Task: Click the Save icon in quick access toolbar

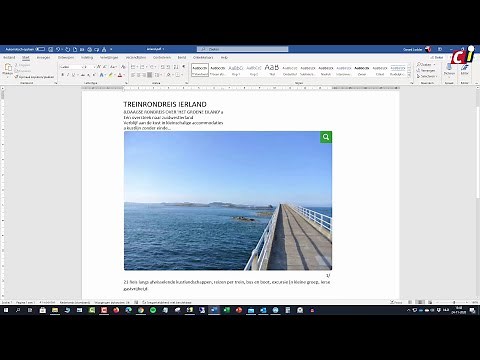Action: tap(50, 49)
